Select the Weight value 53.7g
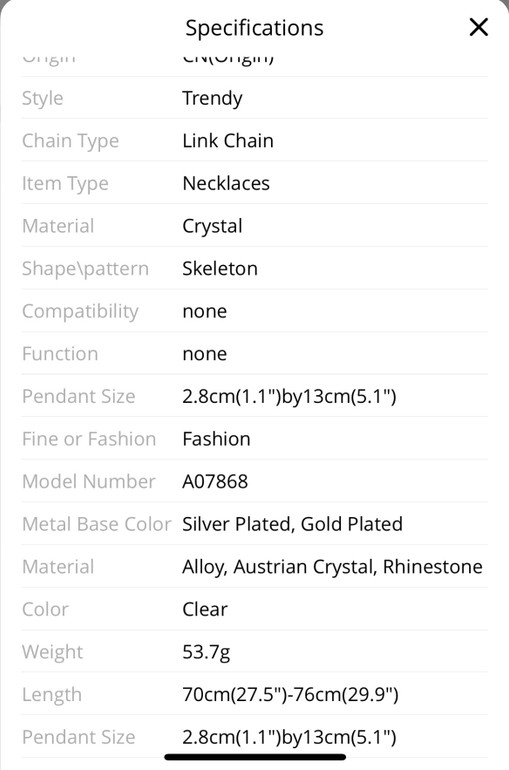Viewport: 509px width, 770px height. point(206,653)
